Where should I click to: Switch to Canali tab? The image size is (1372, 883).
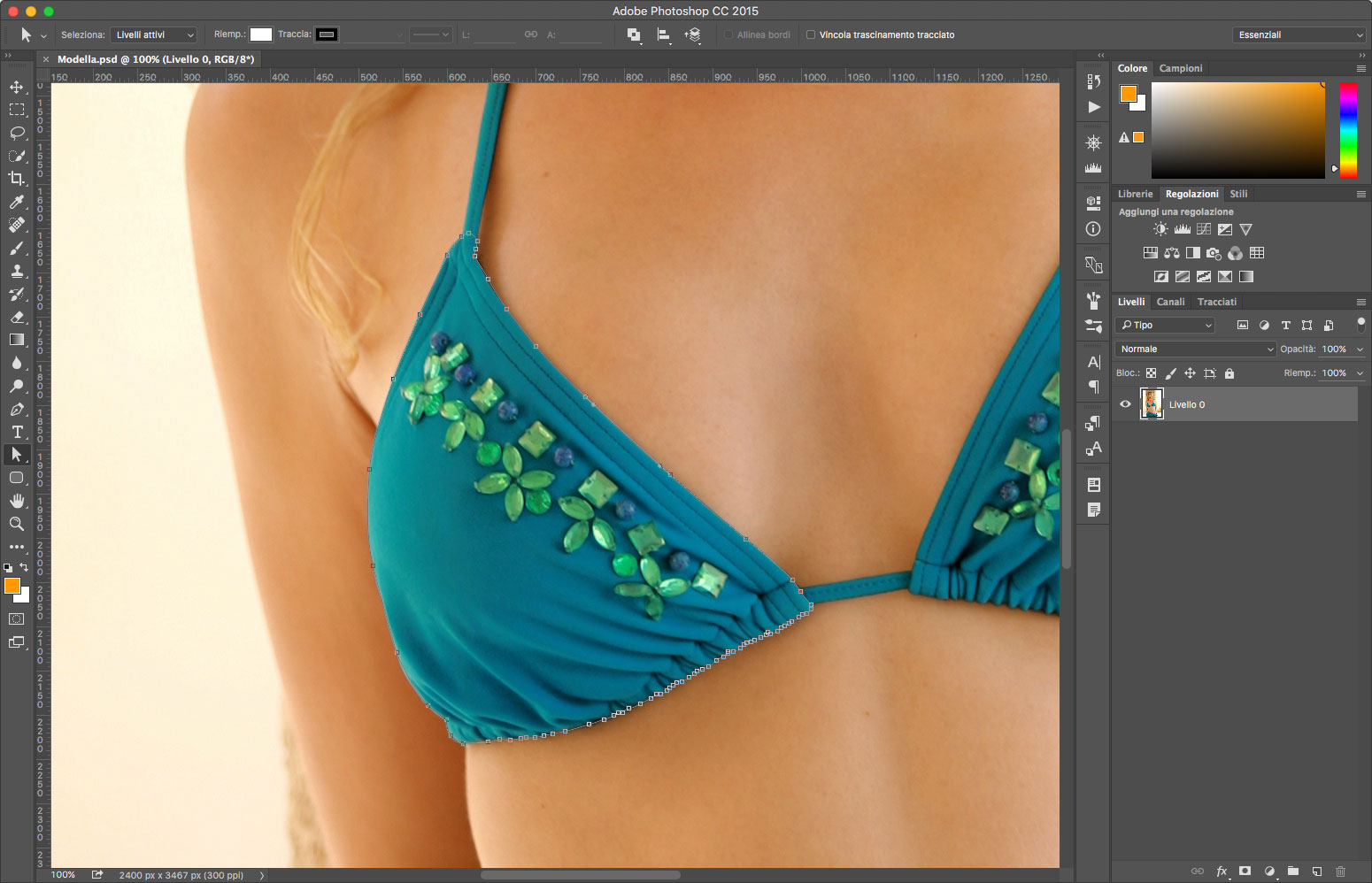1170,302
